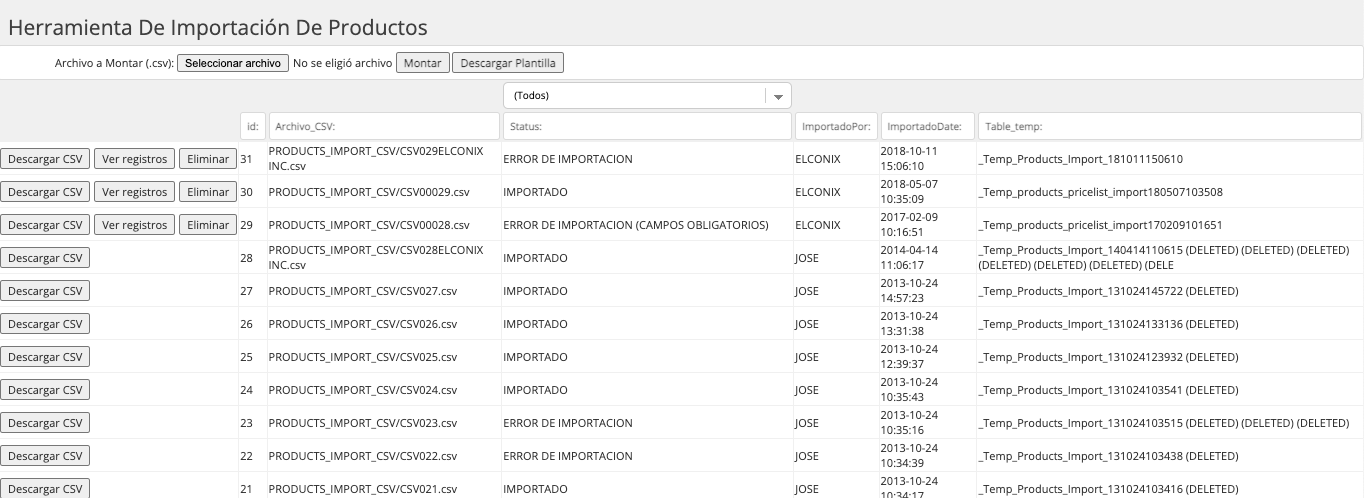
Task: Click Descargar CSV for record 25
Action: 45,357
